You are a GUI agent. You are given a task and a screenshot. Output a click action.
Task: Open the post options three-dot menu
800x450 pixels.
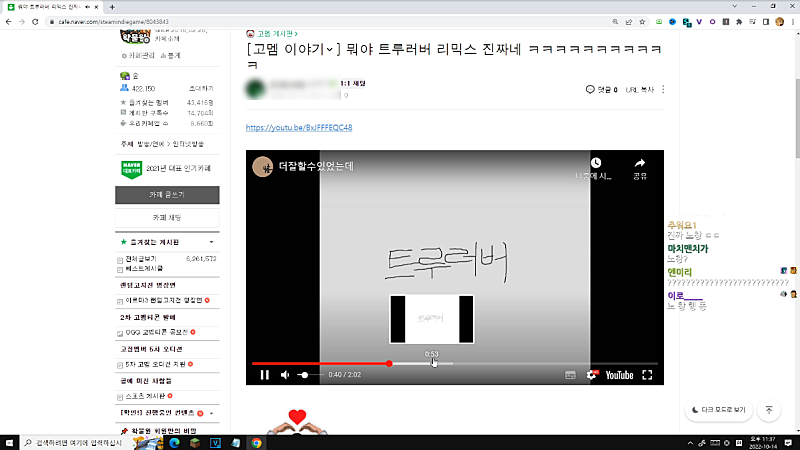(x=663, y=90)
